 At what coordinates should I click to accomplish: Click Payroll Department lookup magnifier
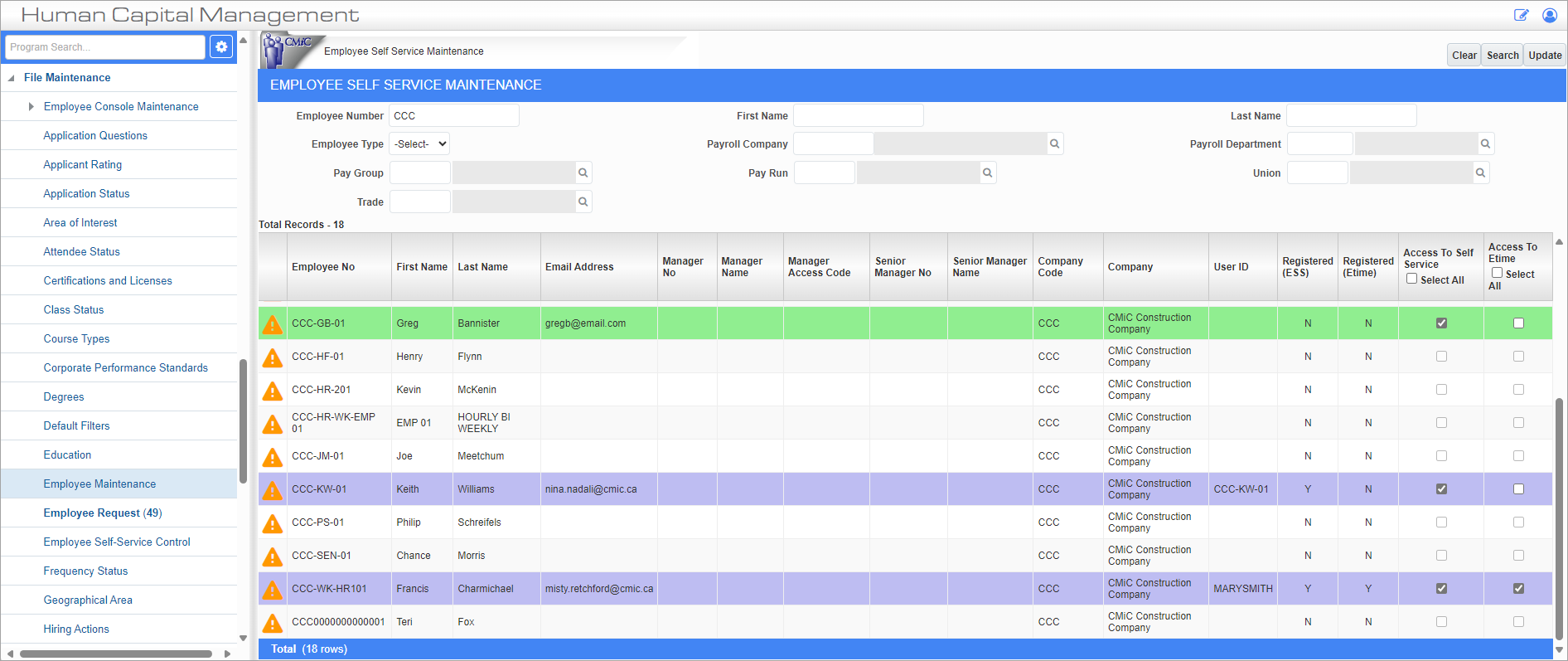point(1485,144)
